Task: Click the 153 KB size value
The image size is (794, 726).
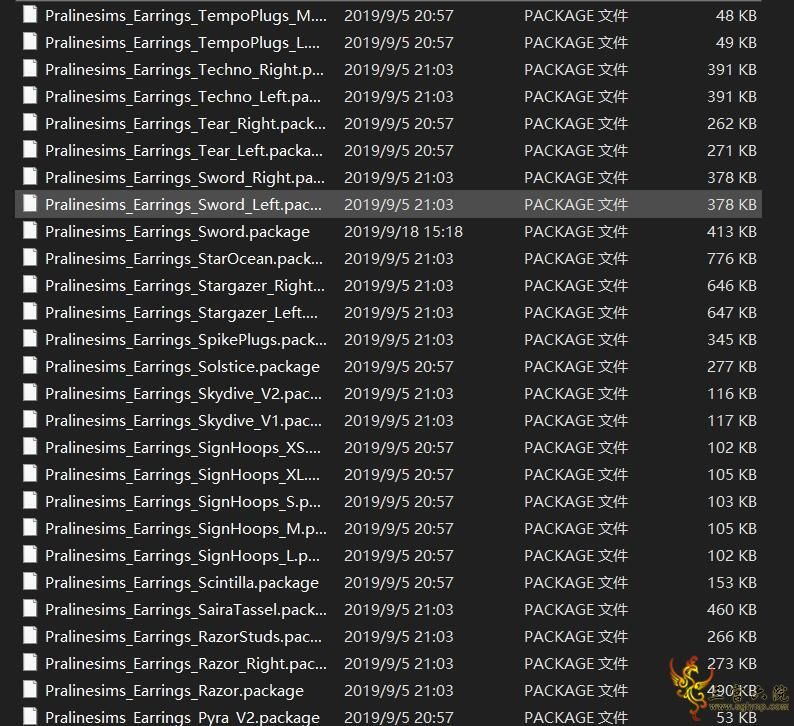Action: (732, 583)
